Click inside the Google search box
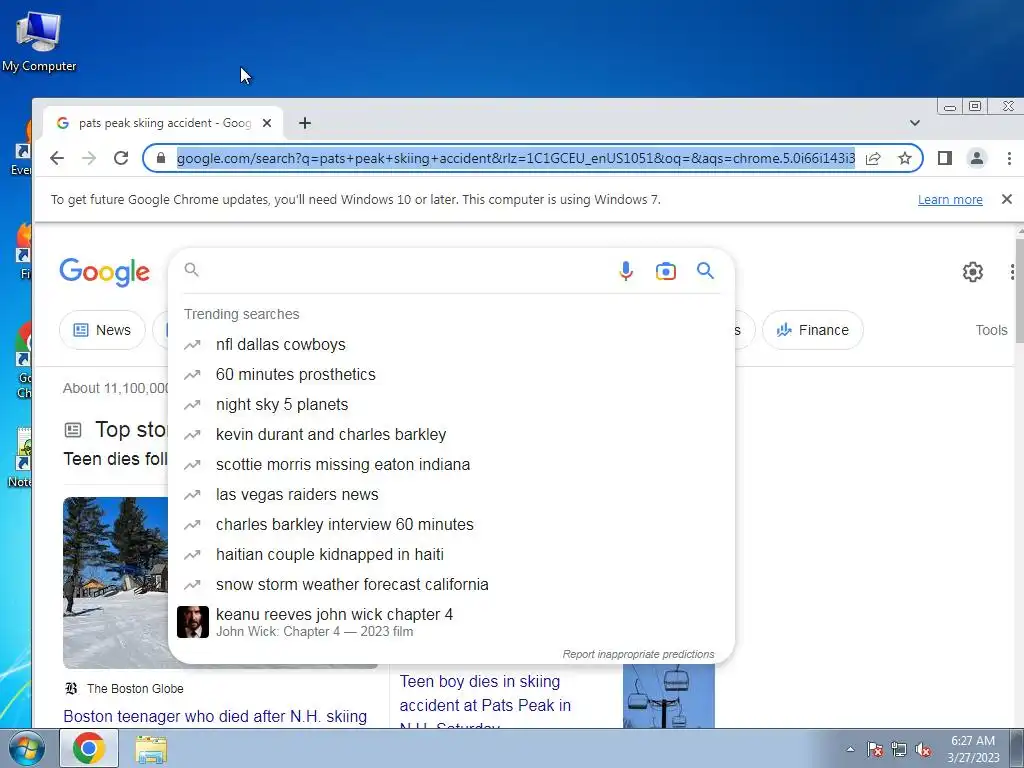This screenshot has height=768, width=1024. (405, 270)
